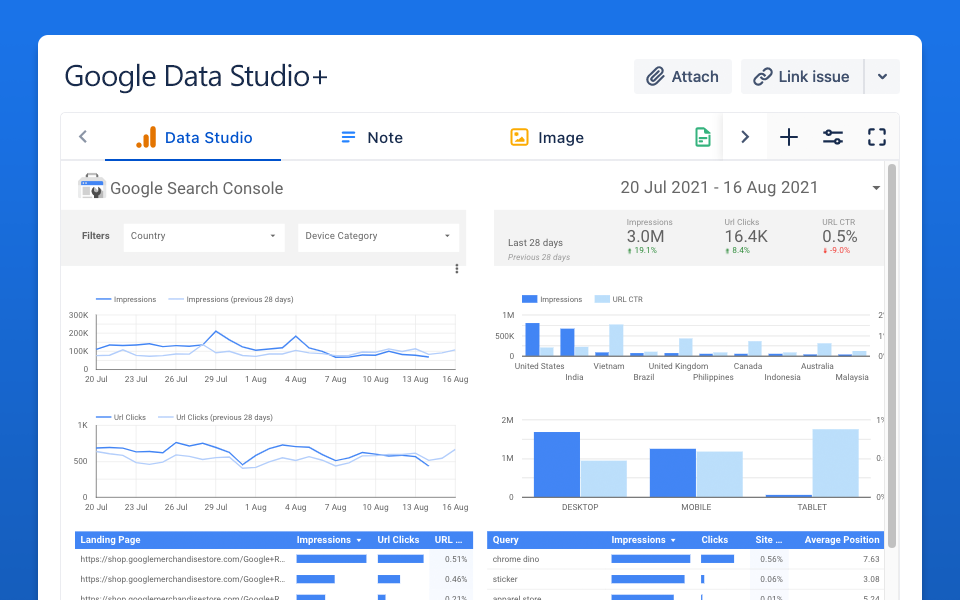Click the Link issue button

pyautogui.click(x=802, y=77)
